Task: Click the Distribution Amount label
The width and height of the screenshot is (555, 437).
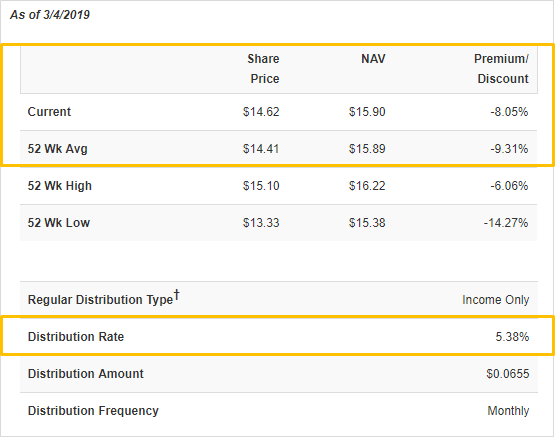Action: pyautogui.click(x=86, y=374)
